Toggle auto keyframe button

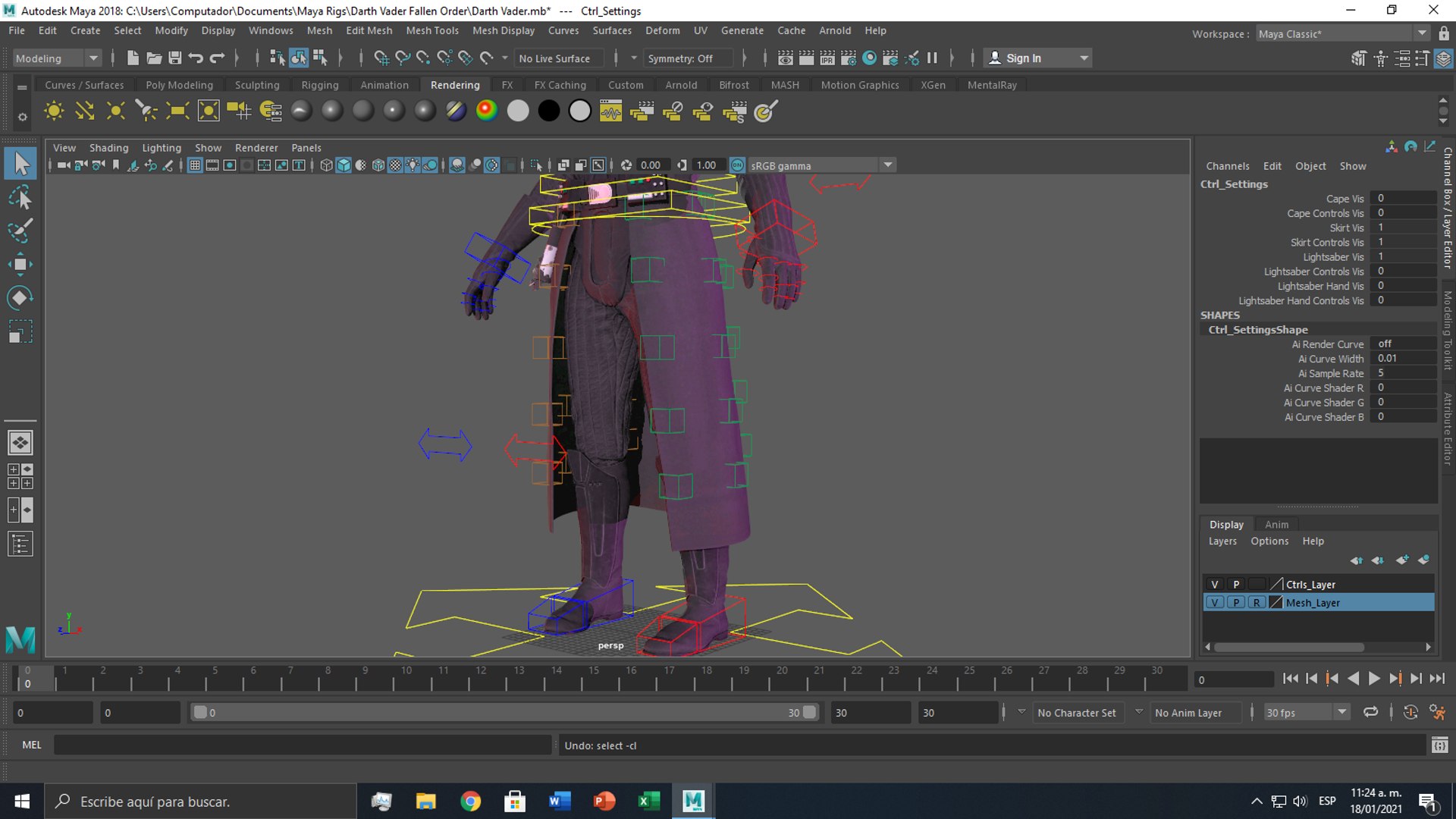coord(1410,712)
